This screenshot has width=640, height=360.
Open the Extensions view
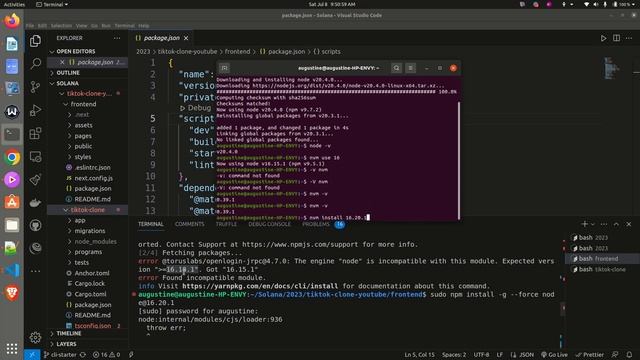[x=36, y=133]
